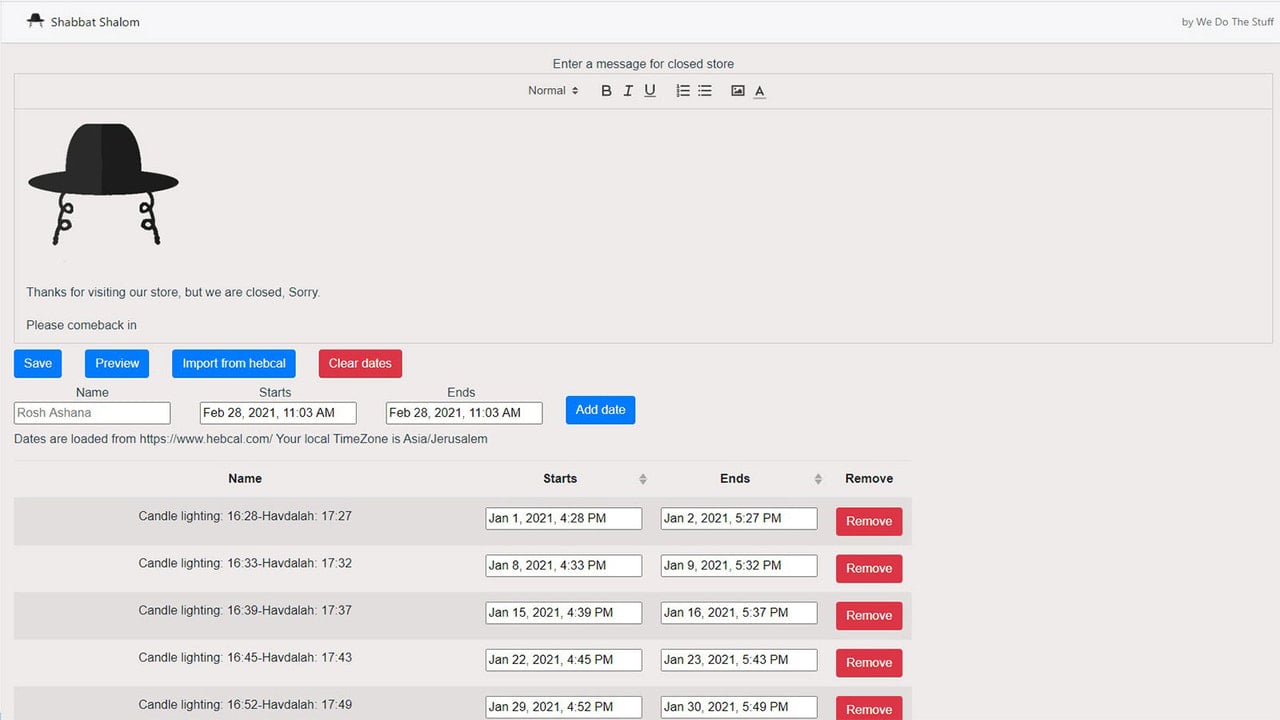Focus the Rosh Ashana name field
This screenshot has width=1280, height=720.
point(92,413)
